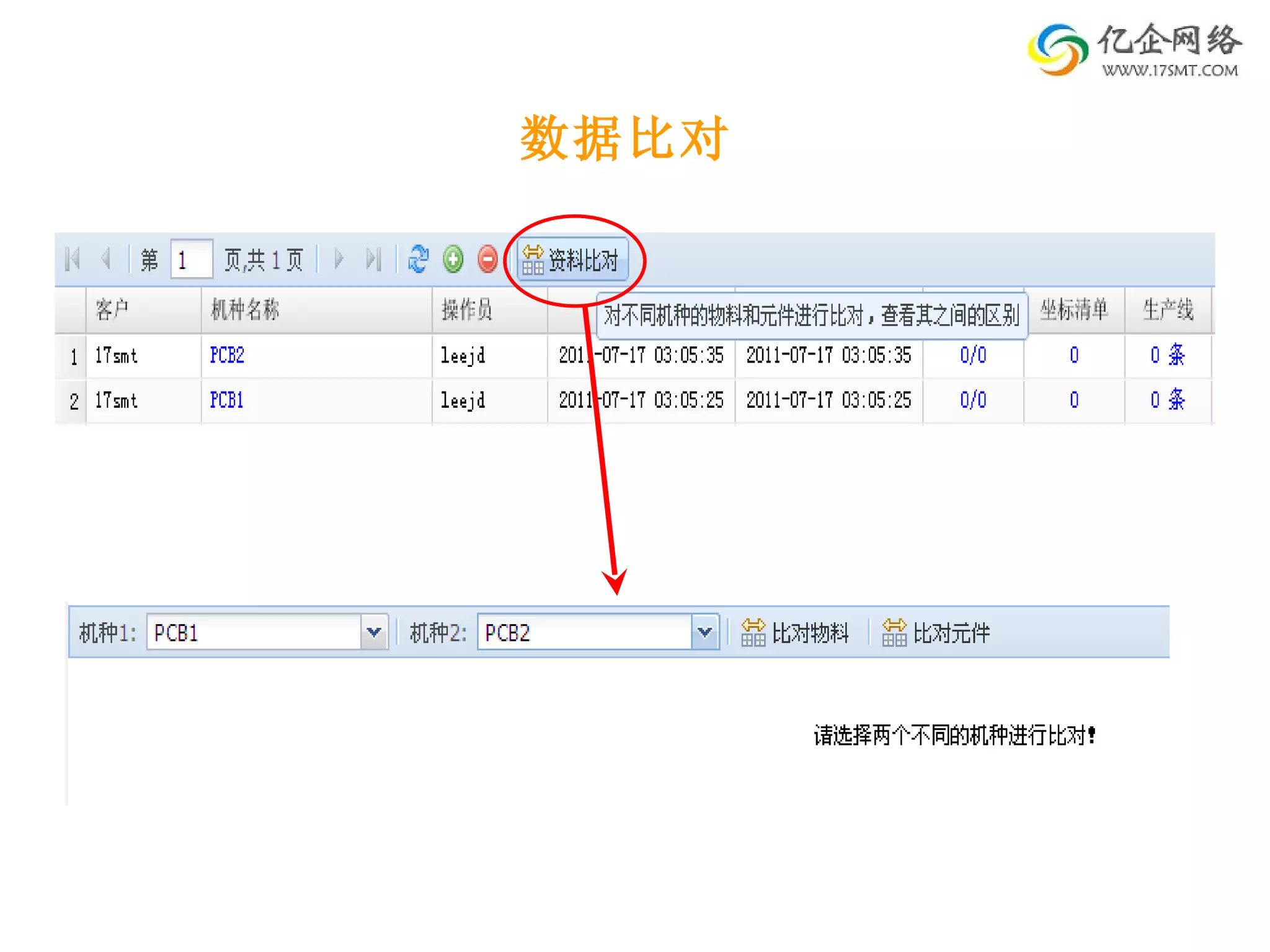This screenshot has height=952, width=1270.
Task: Sort by 机种名称 column header
Action: pos(316,310)
